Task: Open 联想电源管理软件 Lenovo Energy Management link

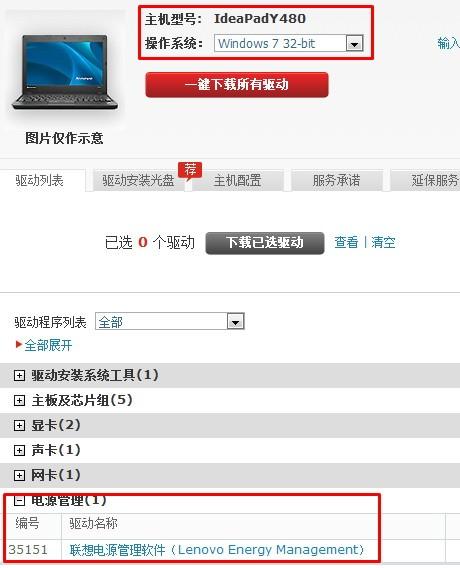Action: tap(217, 550)
